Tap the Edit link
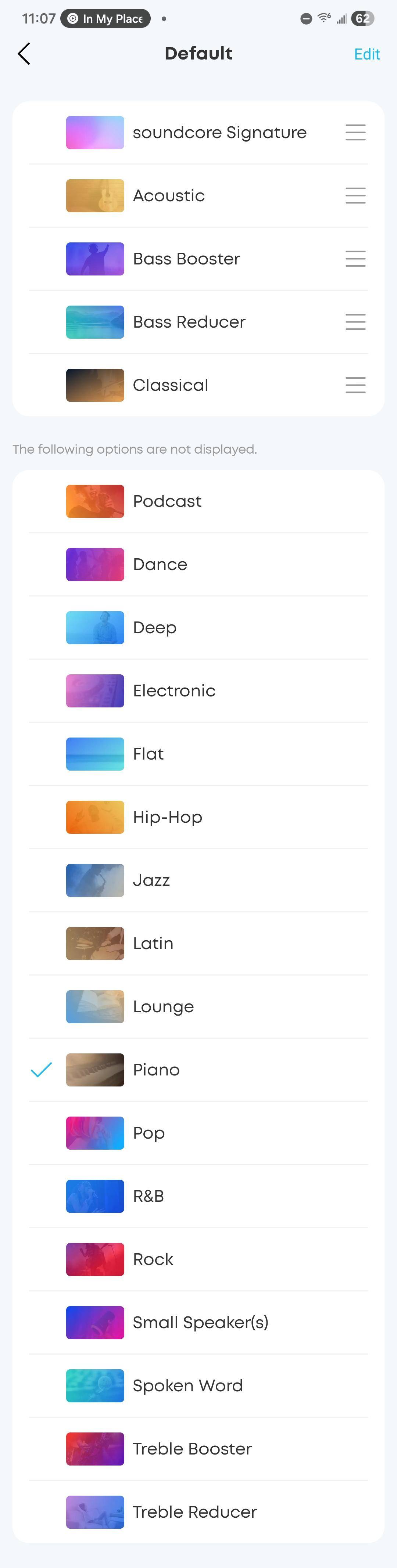The image size is (397, 1568). click(366, 54)
